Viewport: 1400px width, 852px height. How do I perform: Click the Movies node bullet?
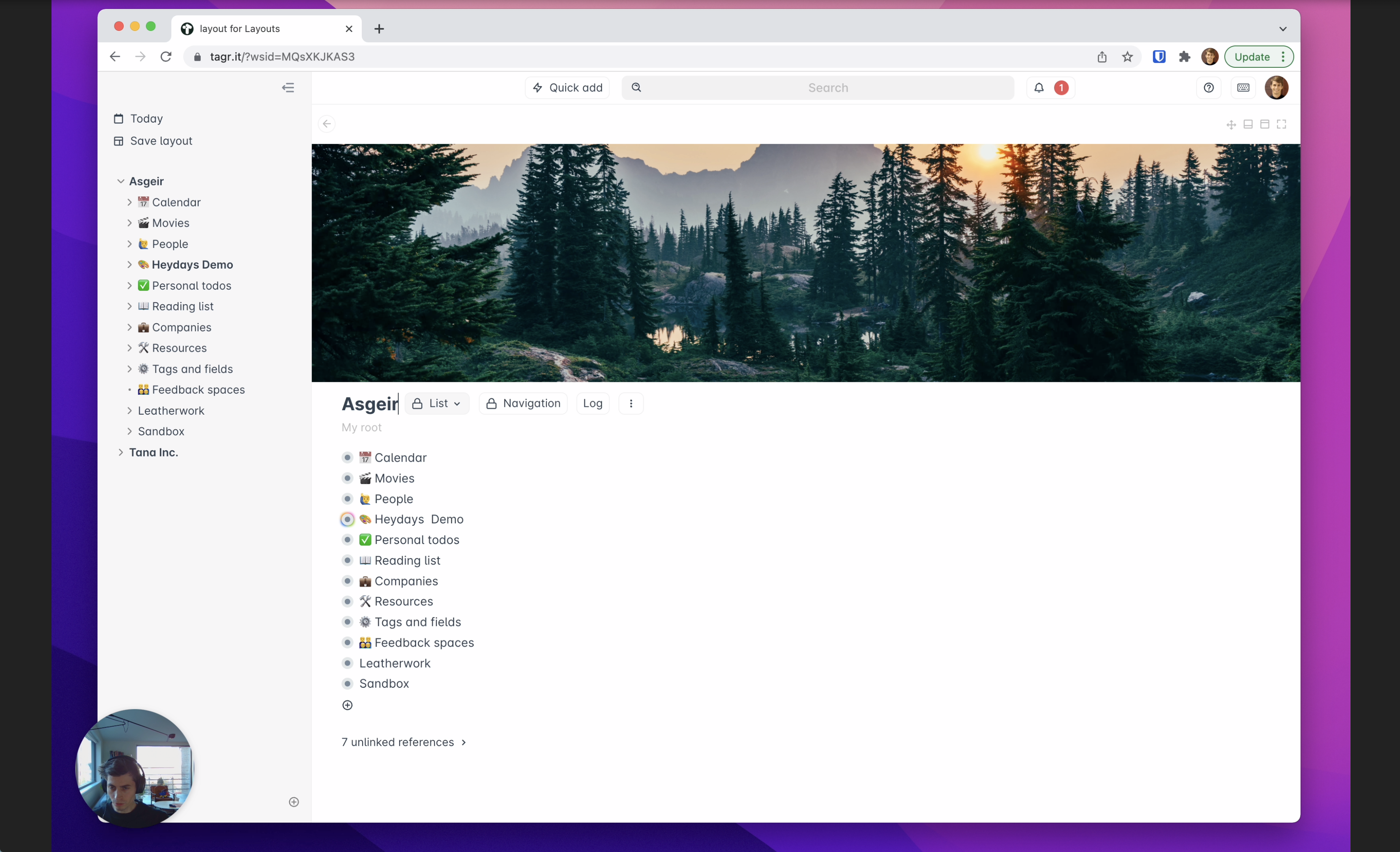[348, 478]
